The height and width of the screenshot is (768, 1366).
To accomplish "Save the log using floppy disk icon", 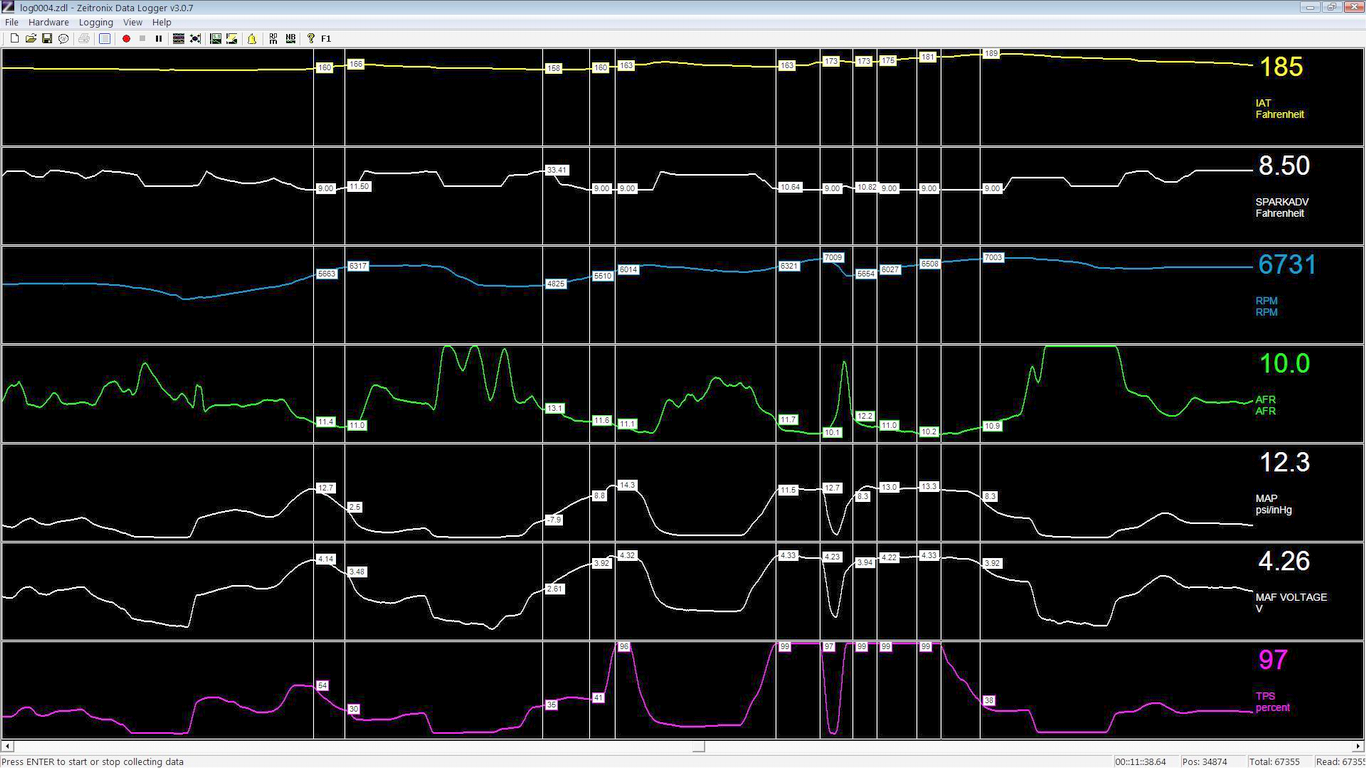I will [x=46, y=38].
